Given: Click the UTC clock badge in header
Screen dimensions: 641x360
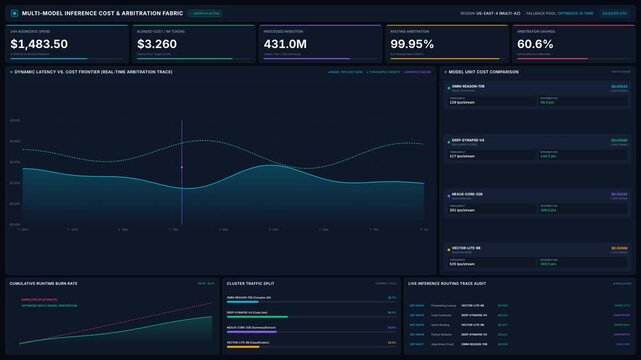Looking at the screenshot, I should 614,13.
